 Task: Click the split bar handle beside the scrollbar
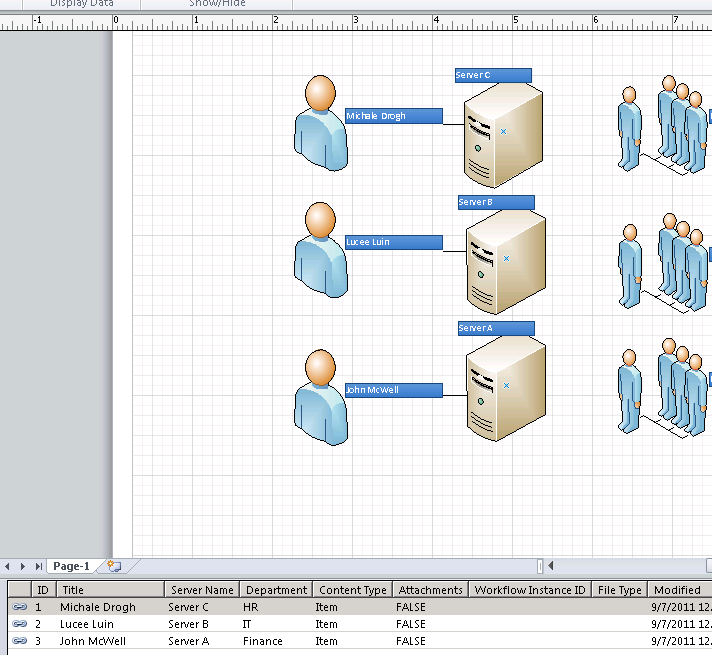point(540,566)
